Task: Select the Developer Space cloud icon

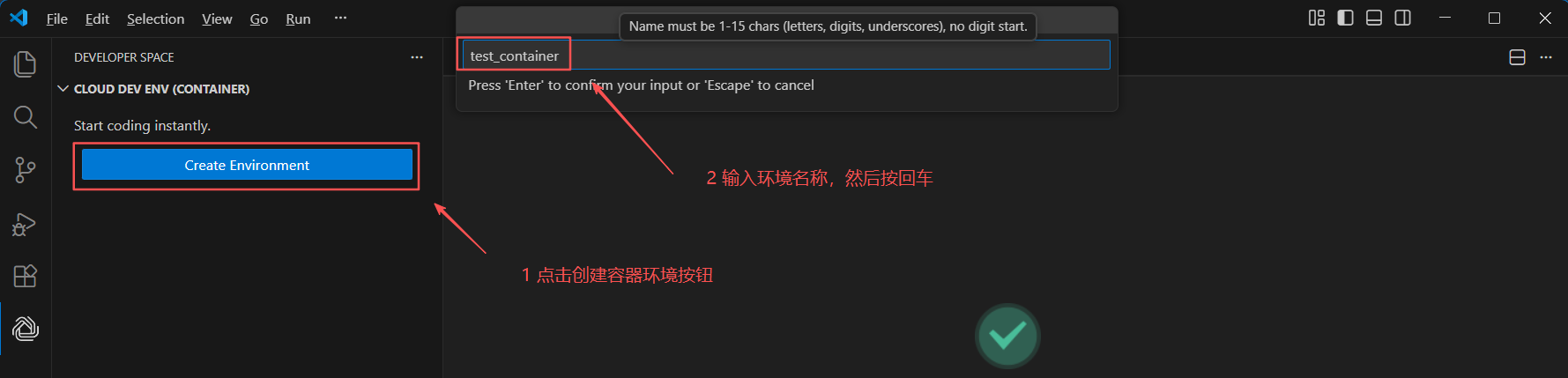Action: (26, 329)
